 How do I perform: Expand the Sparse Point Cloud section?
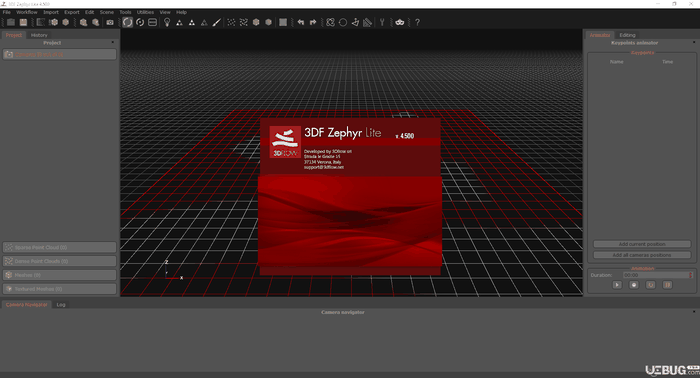[x=59, y=247]
